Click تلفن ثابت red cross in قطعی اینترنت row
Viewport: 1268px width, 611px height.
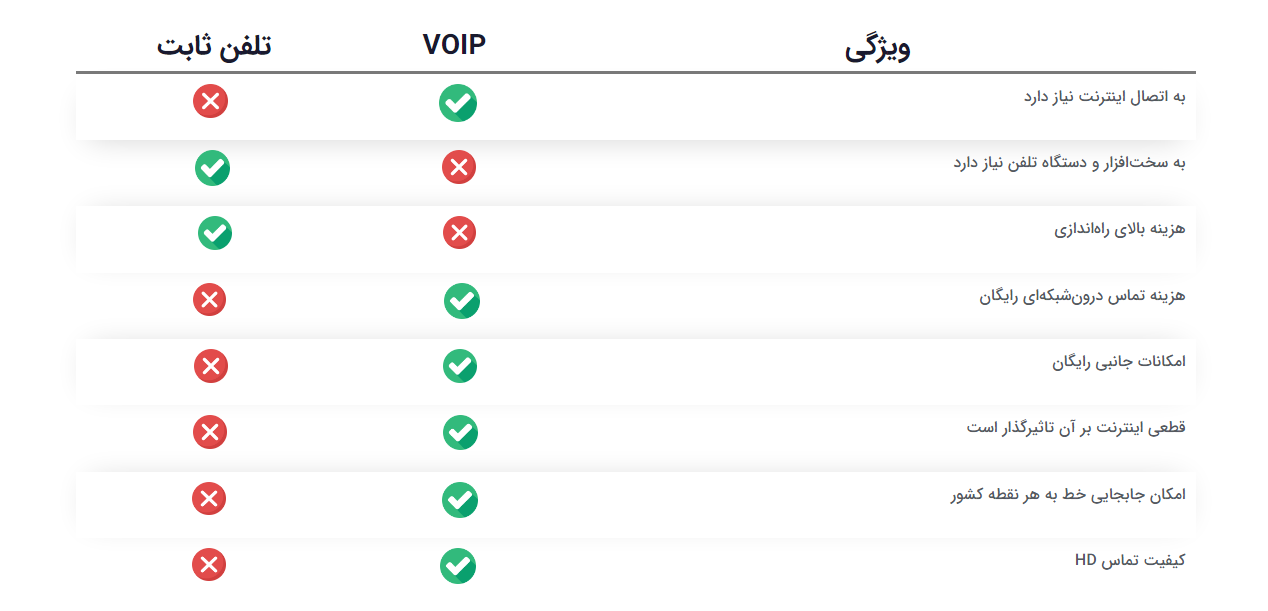[x=210, y=432]
